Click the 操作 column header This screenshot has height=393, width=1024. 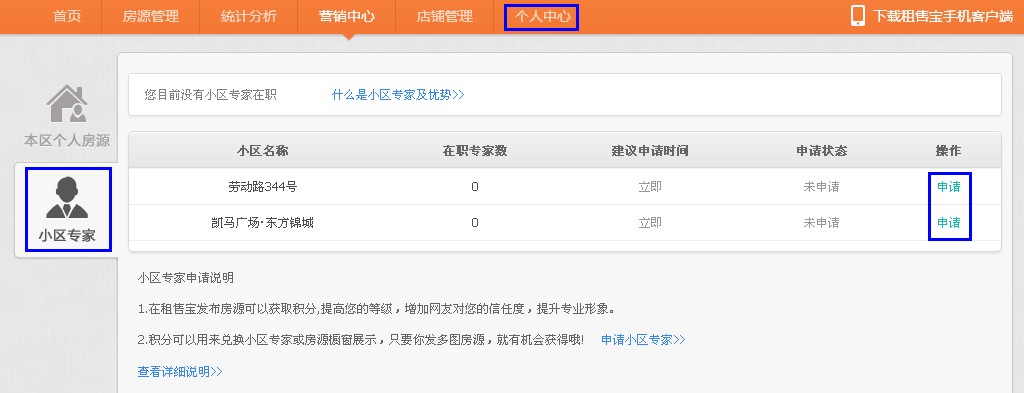(x=948, y=151)
